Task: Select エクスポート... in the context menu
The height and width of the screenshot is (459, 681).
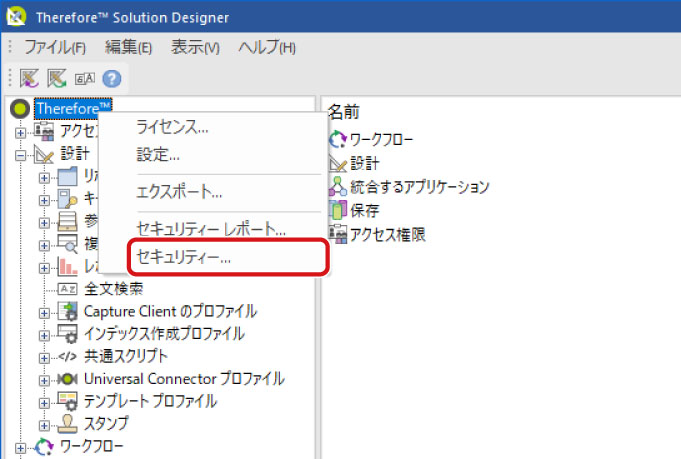Action: pos(179,192)
